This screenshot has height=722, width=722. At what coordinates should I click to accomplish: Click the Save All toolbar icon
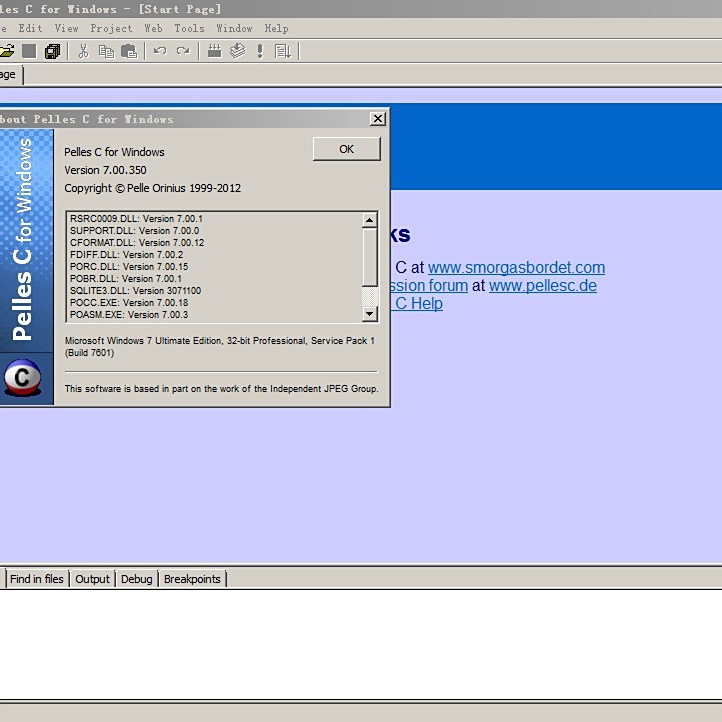(x=52, y=51)
